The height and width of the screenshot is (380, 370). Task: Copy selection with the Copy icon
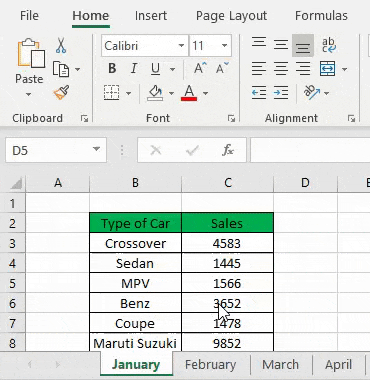pyautogui.click(x=61, y=69)
